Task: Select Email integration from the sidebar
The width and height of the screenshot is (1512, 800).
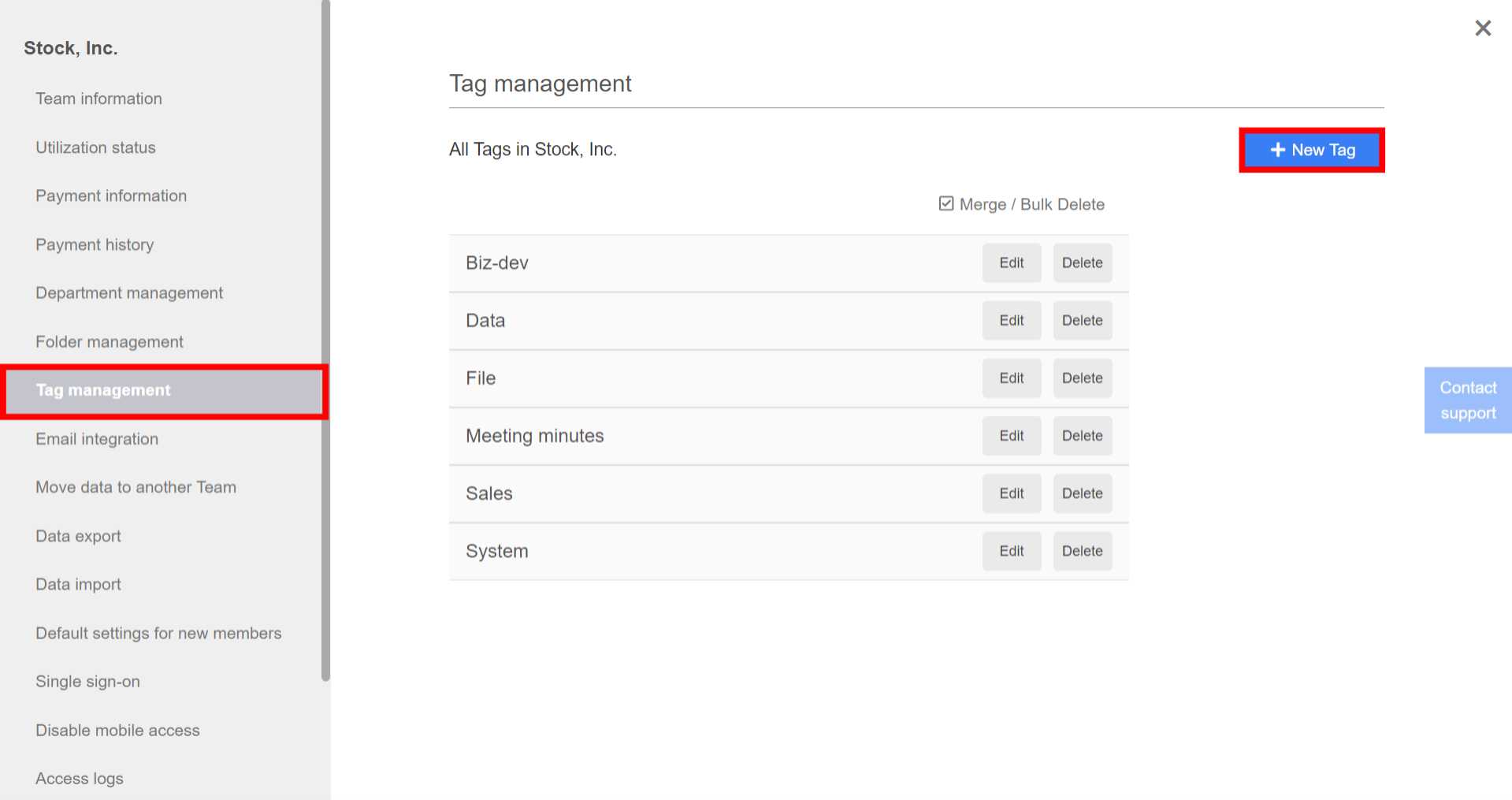Action: [96, 439]
